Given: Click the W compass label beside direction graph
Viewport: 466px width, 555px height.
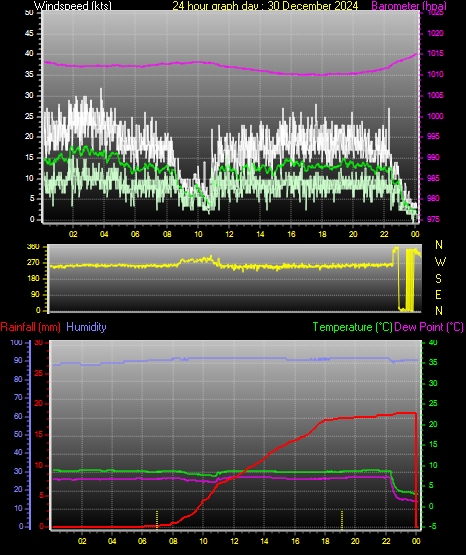Looking at the screenshot, I should 440,262.
